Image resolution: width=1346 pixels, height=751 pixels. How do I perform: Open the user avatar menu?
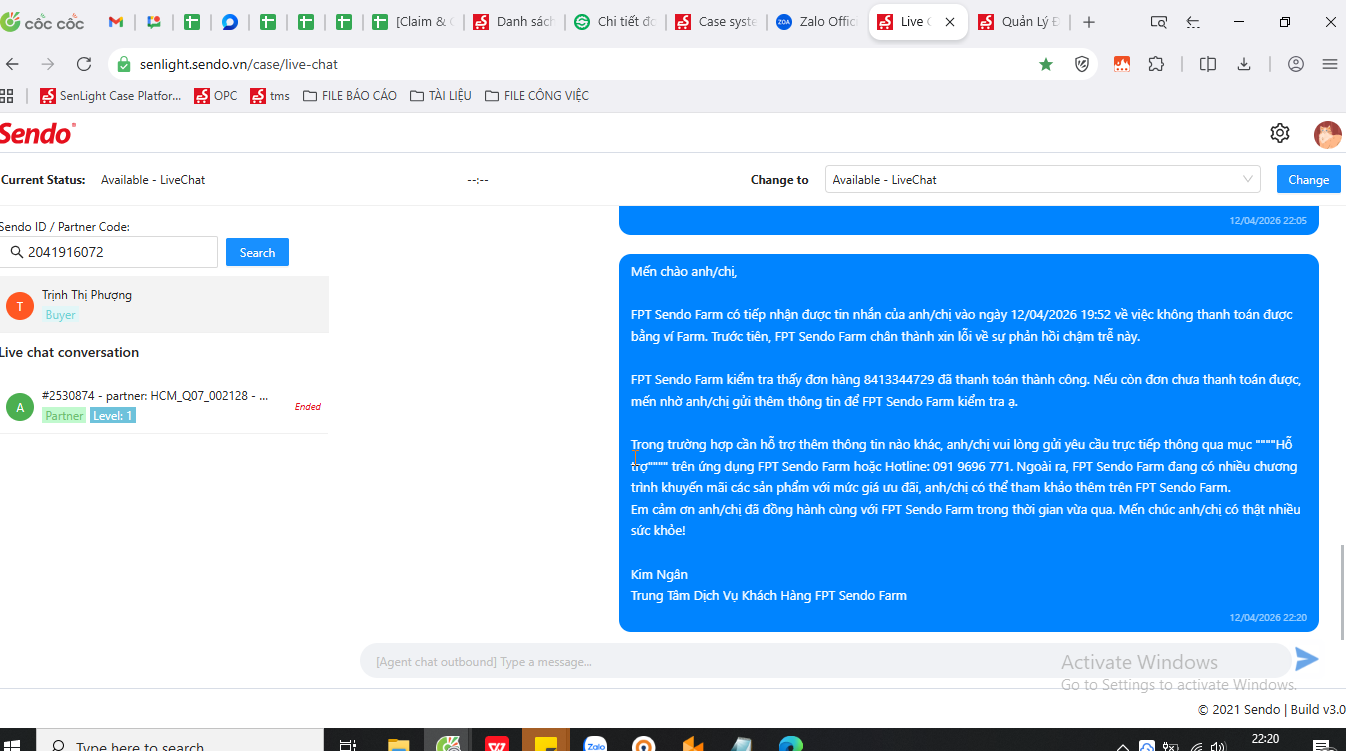point(1328,134)
